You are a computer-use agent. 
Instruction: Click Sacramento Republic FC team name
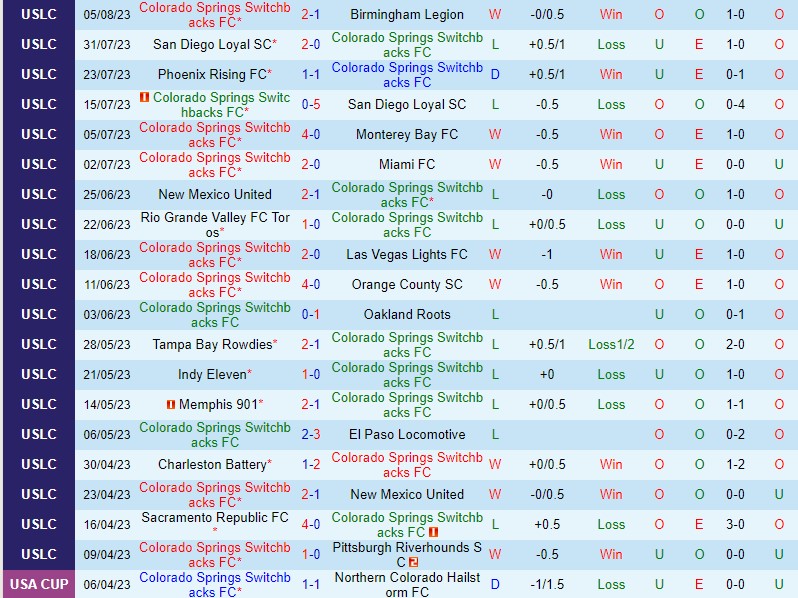(215, 518)
